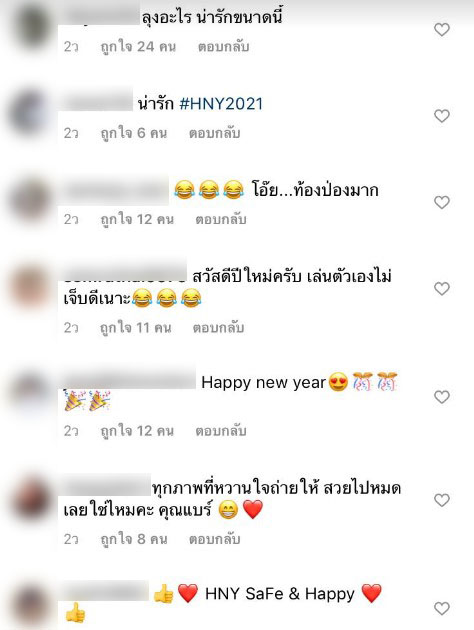This screenshot has width=474, height=630.
Task: Tap heart beside 'ทุกภาพที่หวานใจถ่ายให้' comment
Action: [441, 500]
